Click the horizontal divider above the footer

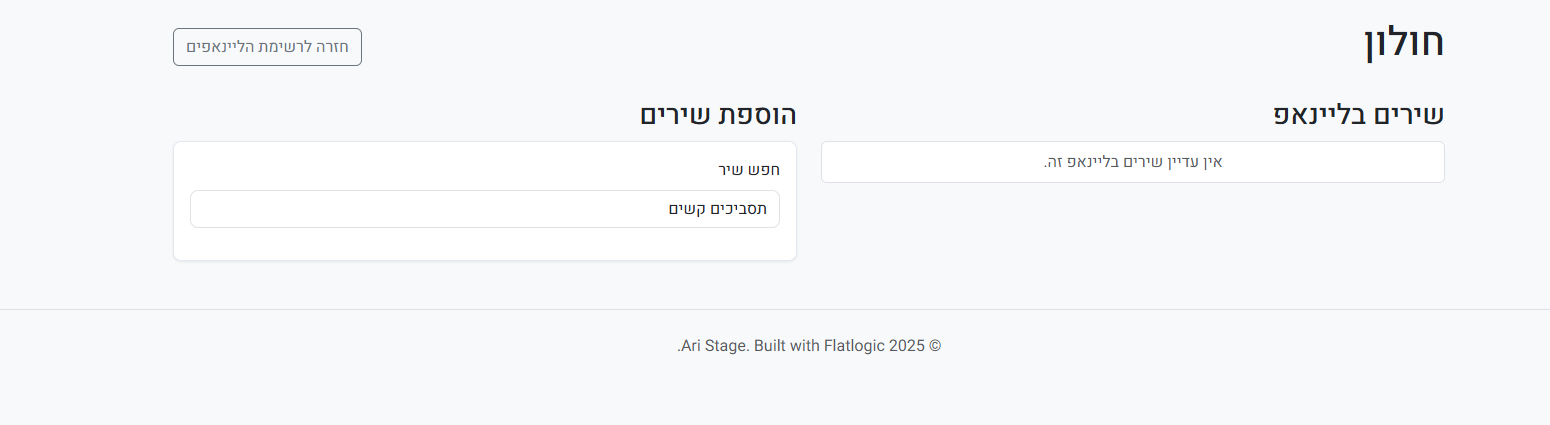point(775,309)
